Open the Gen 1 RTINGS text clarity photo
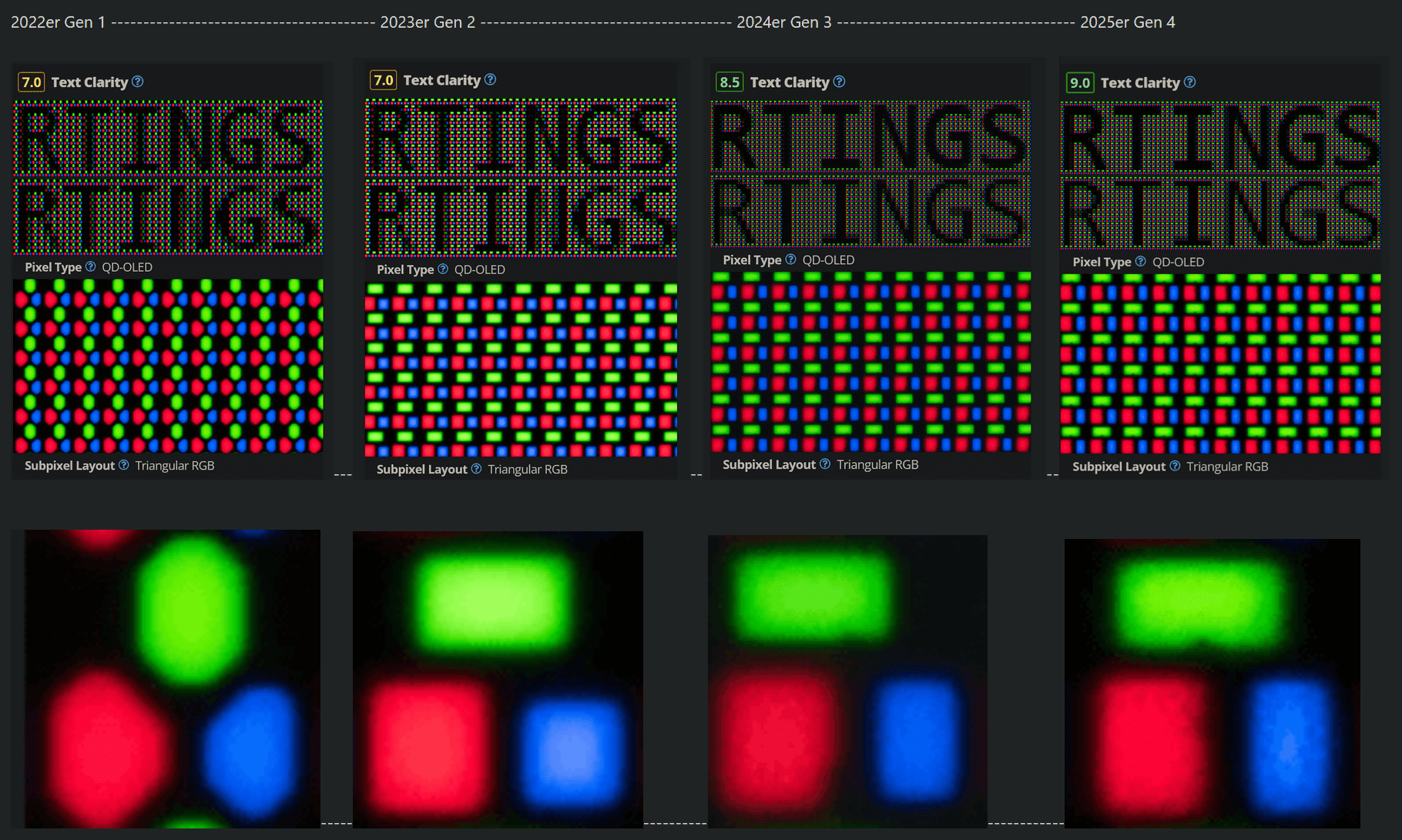1402x840 pixels. coord(168,178)
